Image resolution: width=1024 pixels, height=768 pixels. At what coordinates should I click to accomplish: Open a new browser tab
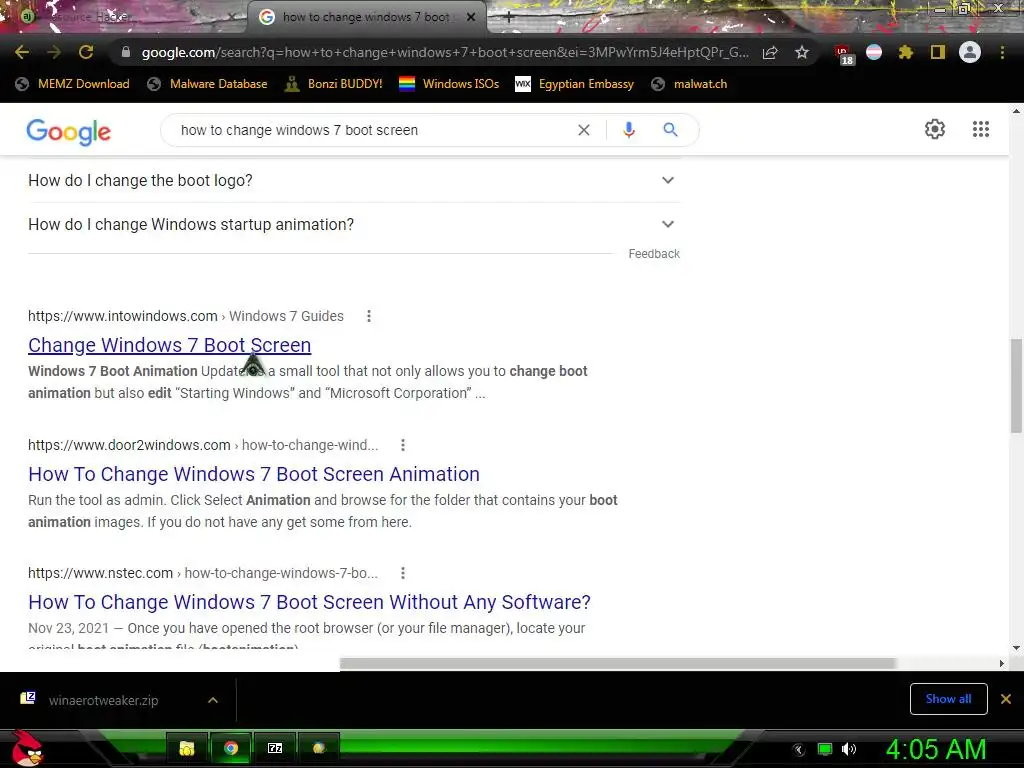click(x=509, y=18)
